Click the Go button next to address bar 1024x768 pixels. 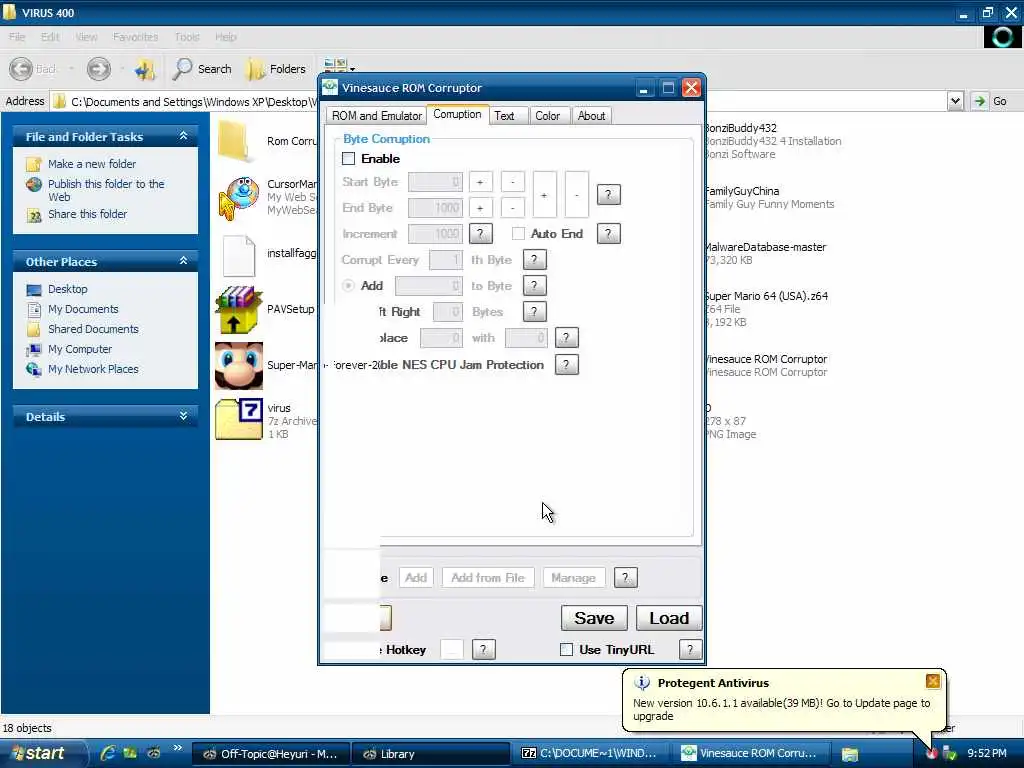click(991, 101)
